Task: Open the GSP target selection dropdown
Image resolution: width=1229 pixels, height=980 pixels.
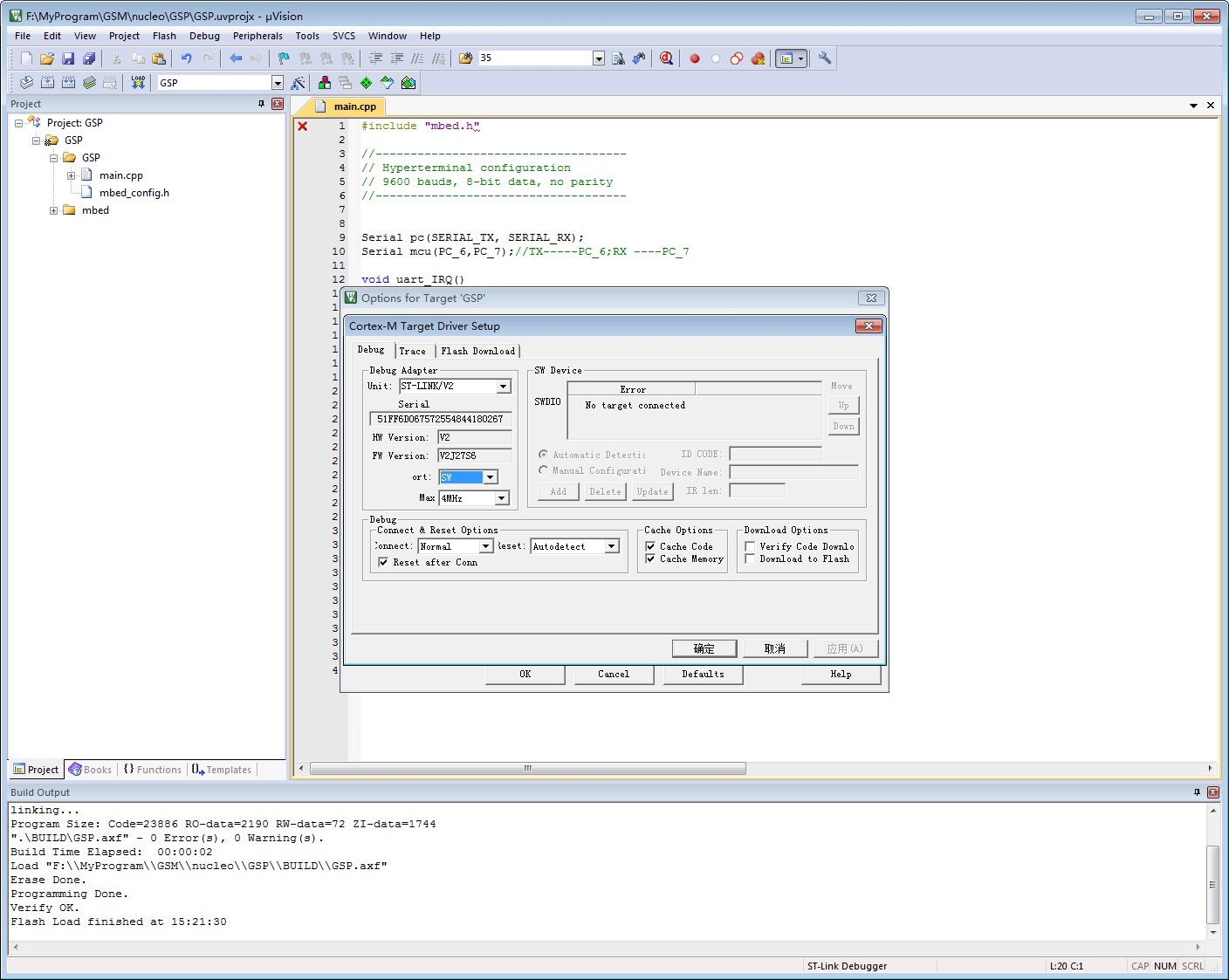Action: 278,83
